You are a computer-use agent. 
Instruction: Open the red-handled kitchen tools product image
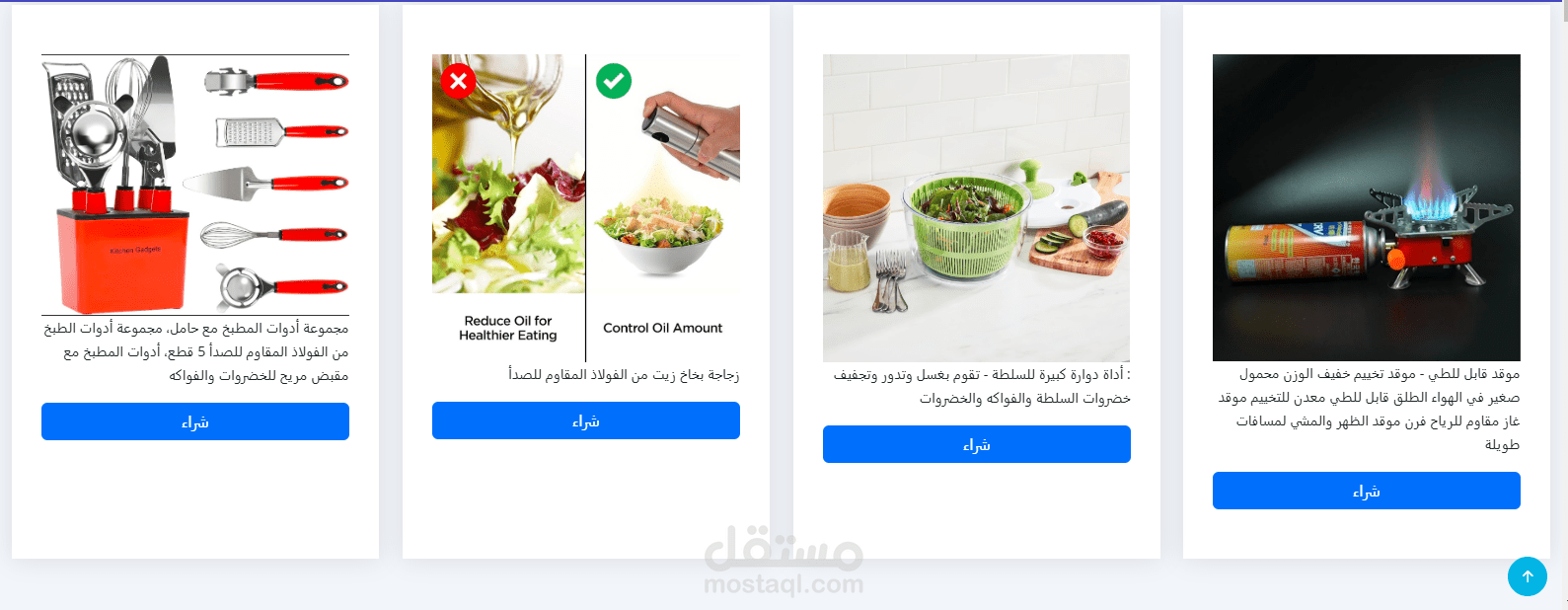(x=195, y=185)
